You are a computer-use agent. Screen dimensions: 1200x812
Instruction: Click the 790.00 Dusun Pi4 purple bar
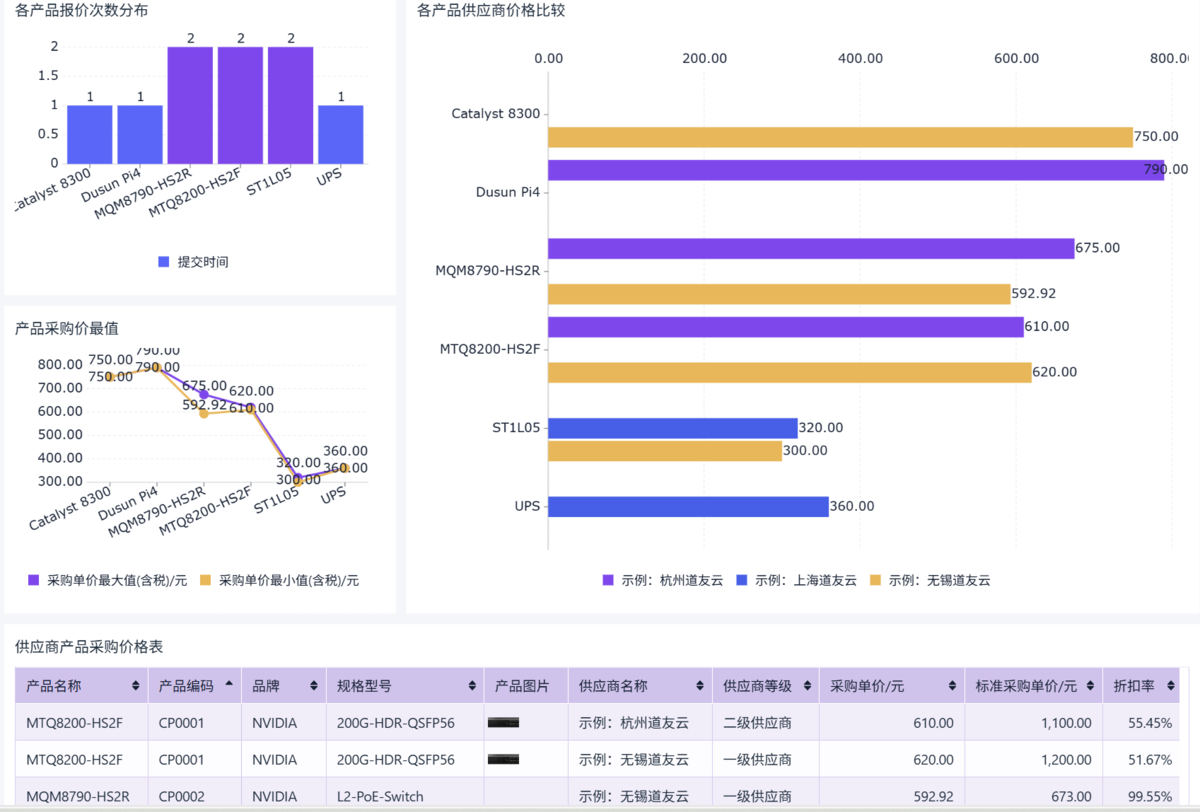855,170
